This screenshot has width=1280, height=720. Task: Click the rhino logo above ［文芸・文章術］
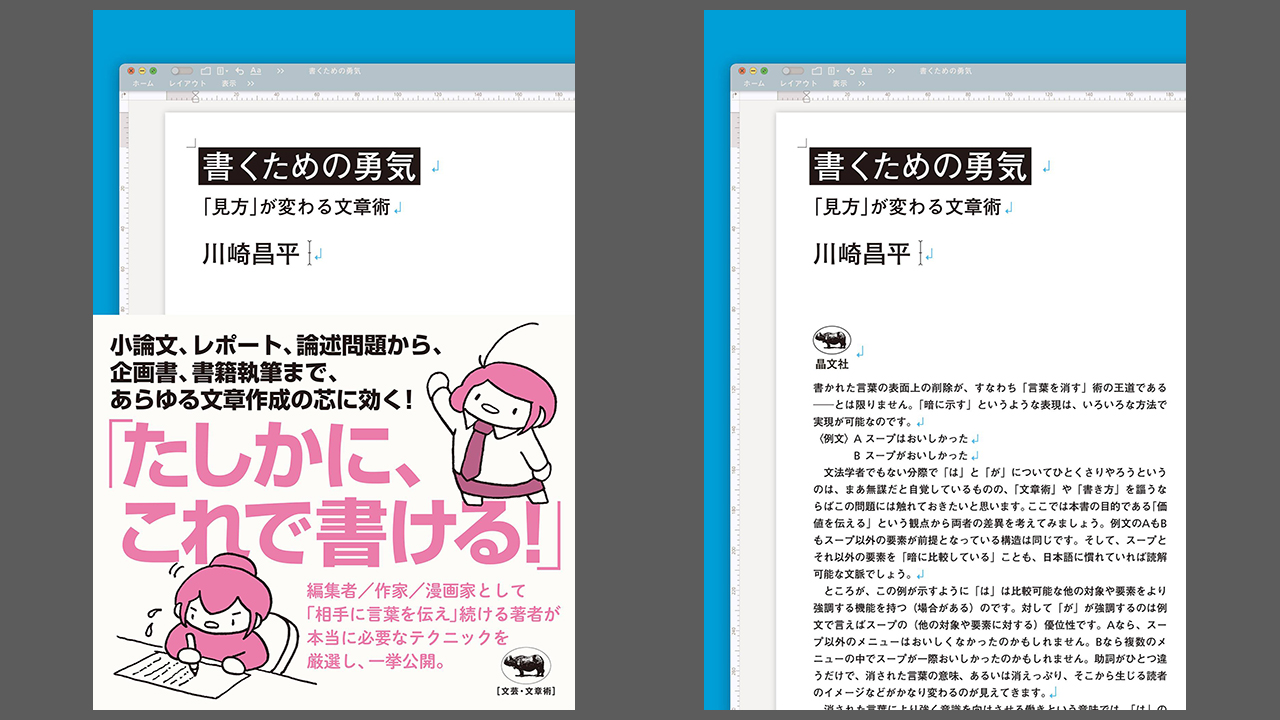pos(524,663)
